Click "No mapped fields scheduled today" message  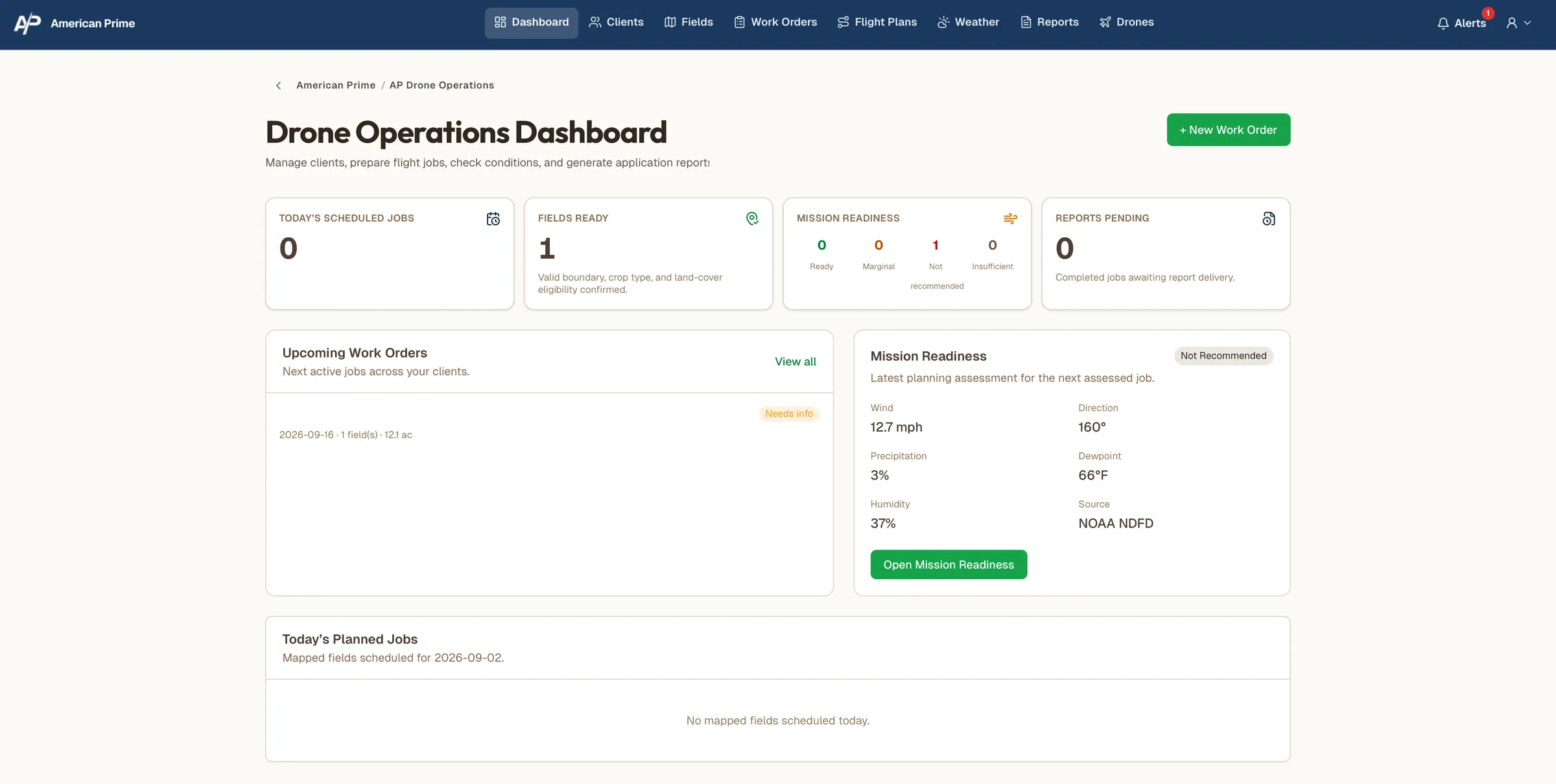tap(778, 721)
